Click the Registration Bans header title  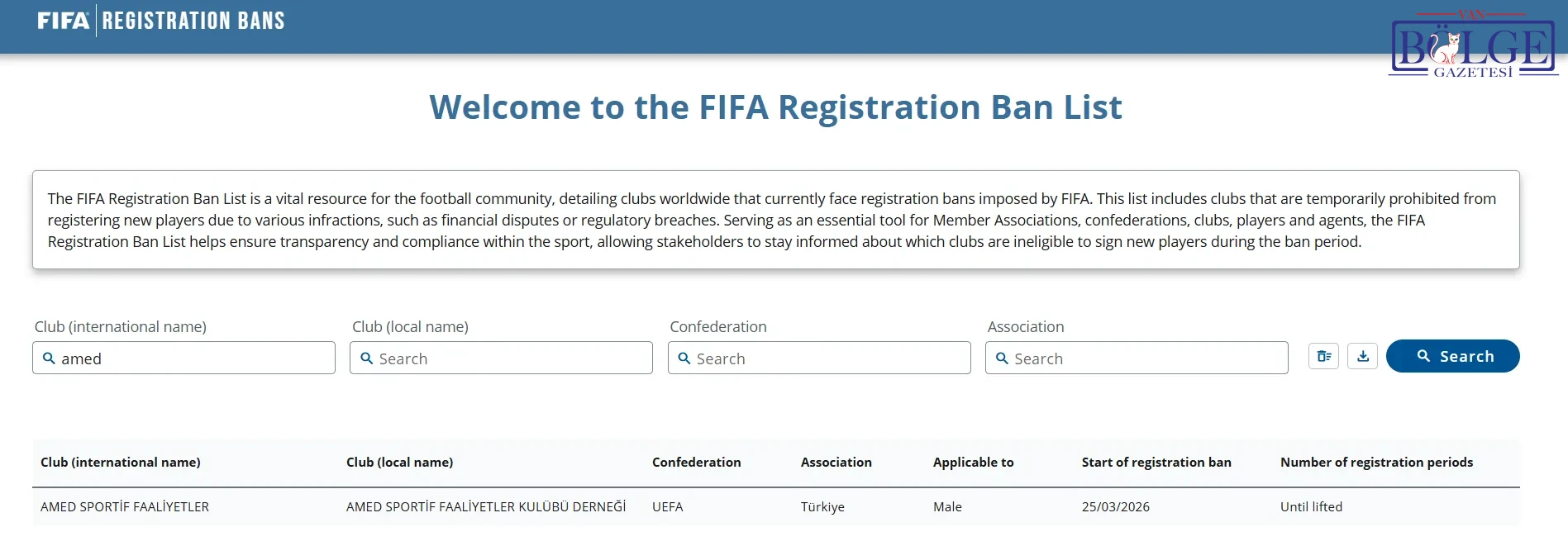193,21
